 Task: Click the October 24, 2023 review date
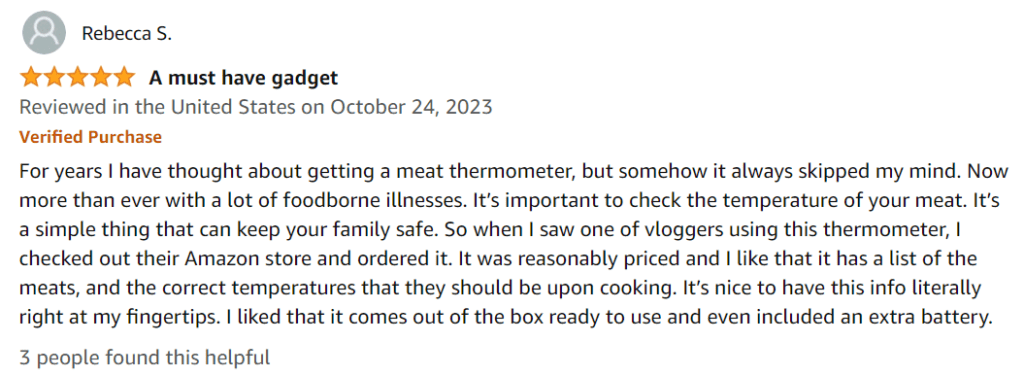411,107
